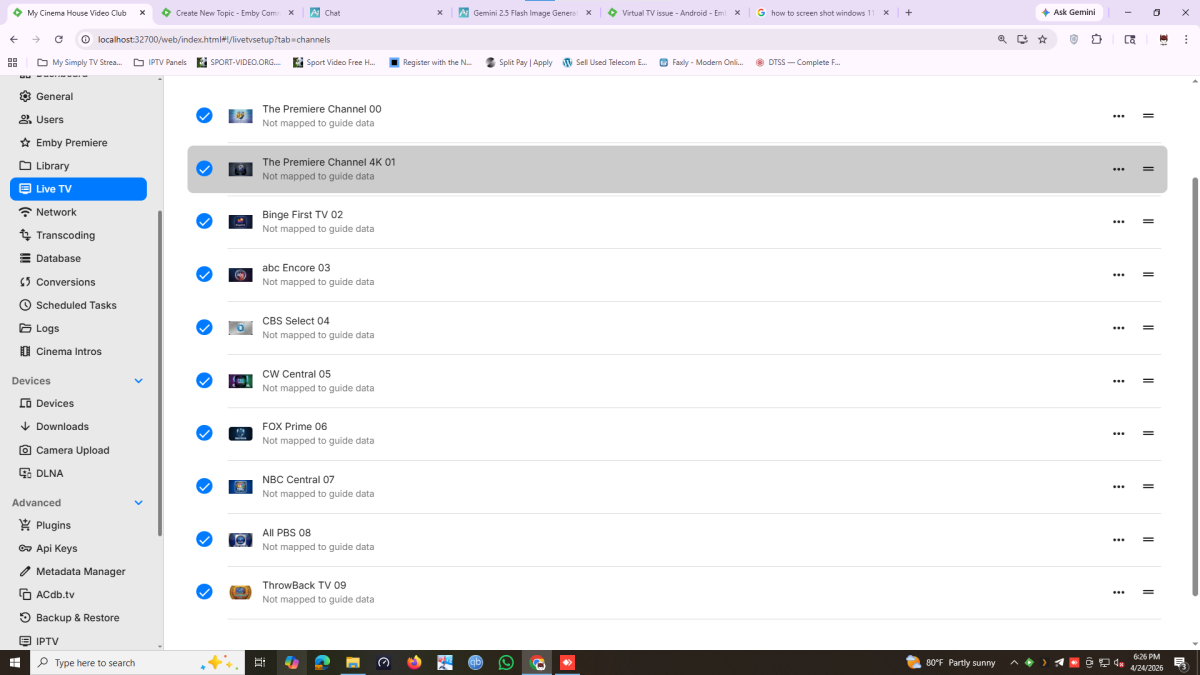
Task: Collapse the Advanced section chevron
Action: coord(138,503)
